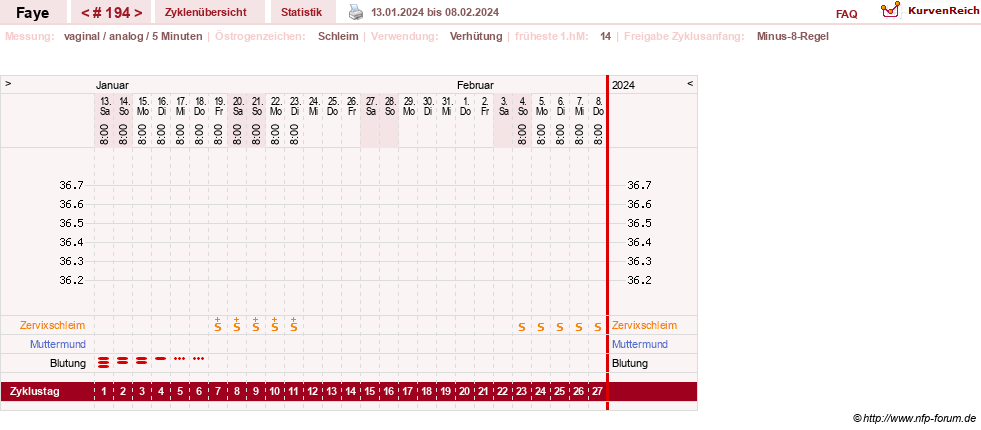Click the S mucus symbol on cycle day 23
Image resolution: width=981 pixels, height=430 pixels.
point(522,327)
